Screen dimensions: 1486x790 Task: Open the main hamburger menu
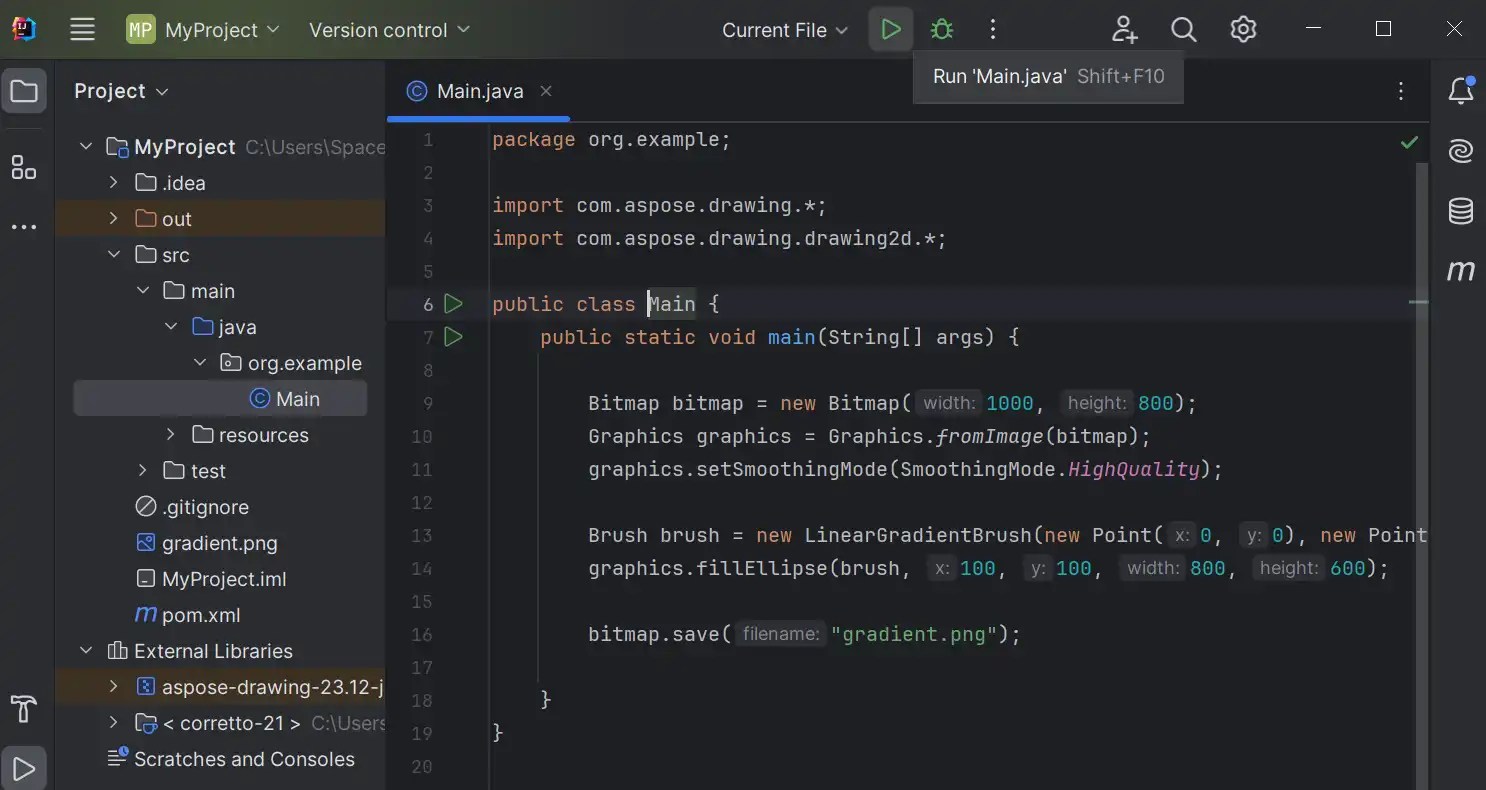[x=82, y=29]
